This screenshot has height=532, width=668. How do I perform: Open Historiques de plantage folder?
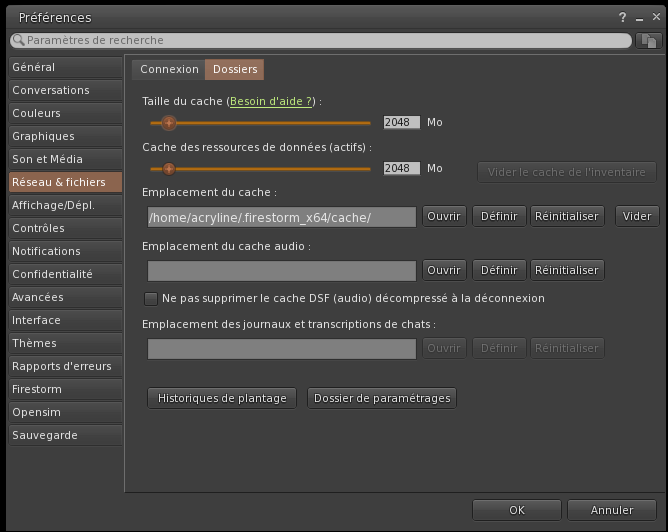tap(222, 398)
